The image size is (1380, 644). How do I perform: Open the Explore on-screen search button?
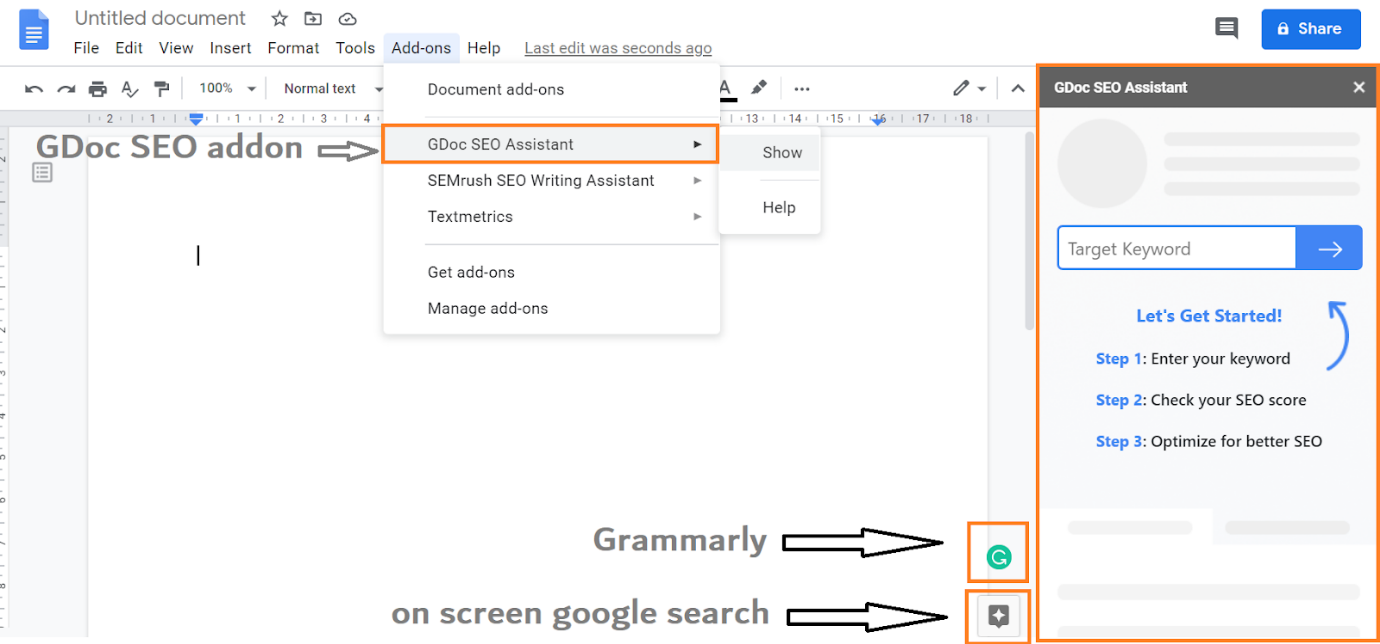[x=997, y=616]
